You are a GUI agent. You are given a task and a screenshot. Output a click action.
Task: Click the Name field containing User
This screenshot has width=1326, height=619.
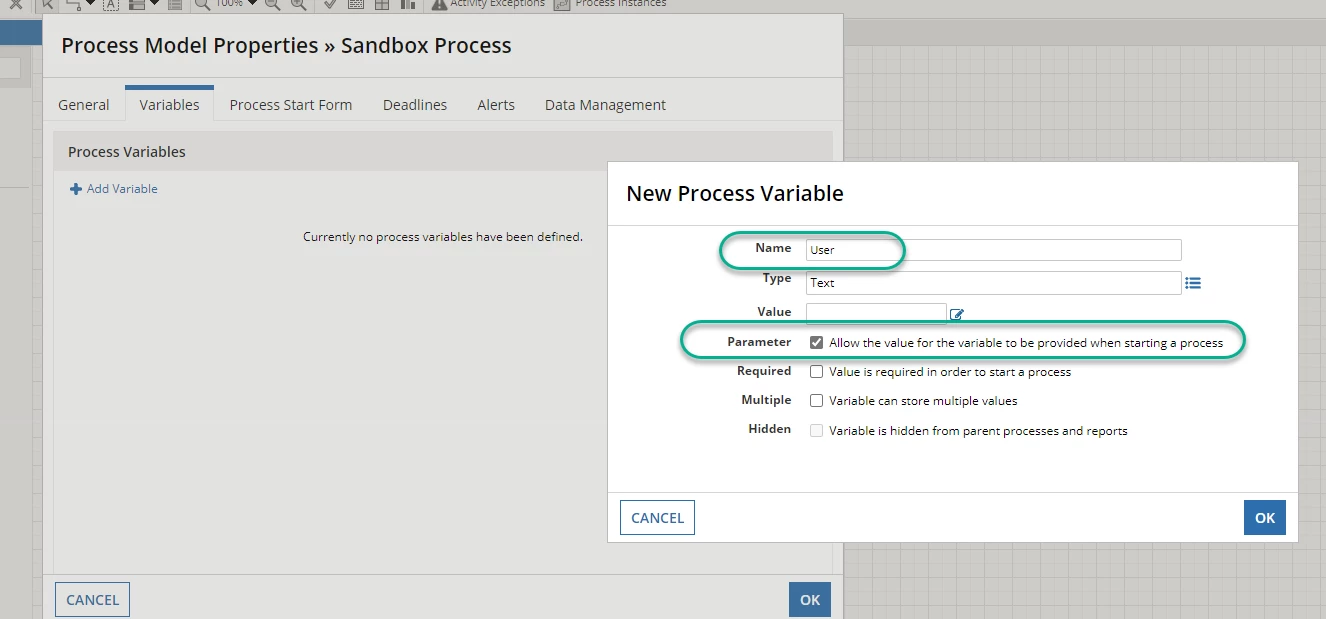(x=994, y=250)
